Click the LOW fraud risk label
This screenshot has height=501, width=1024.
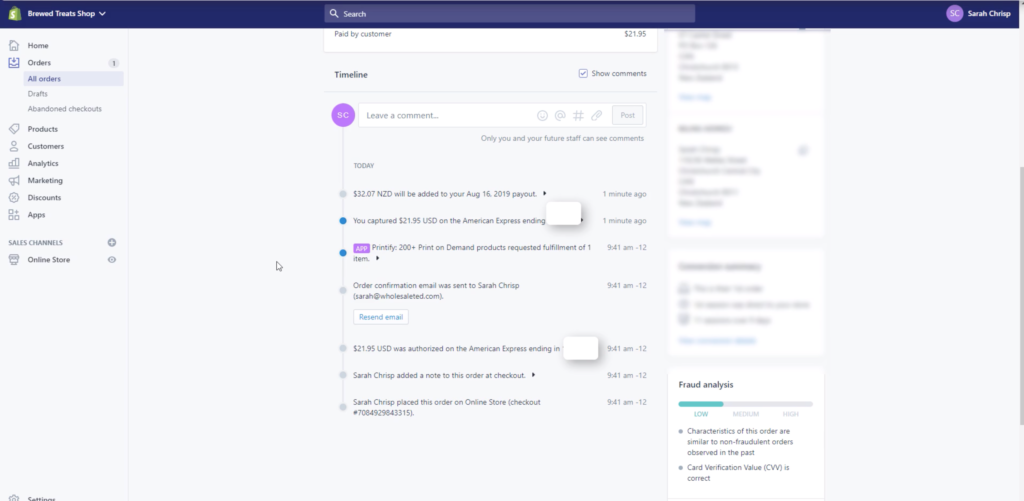tap(701, 414)
